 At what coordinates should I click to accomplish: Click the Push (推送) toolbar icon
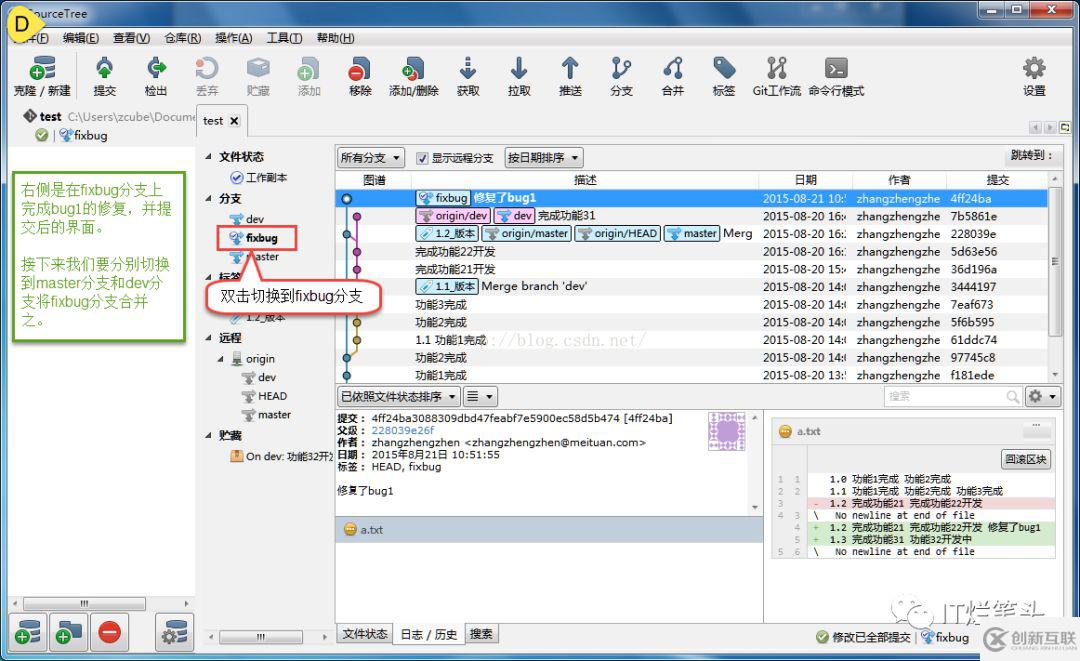570,76
